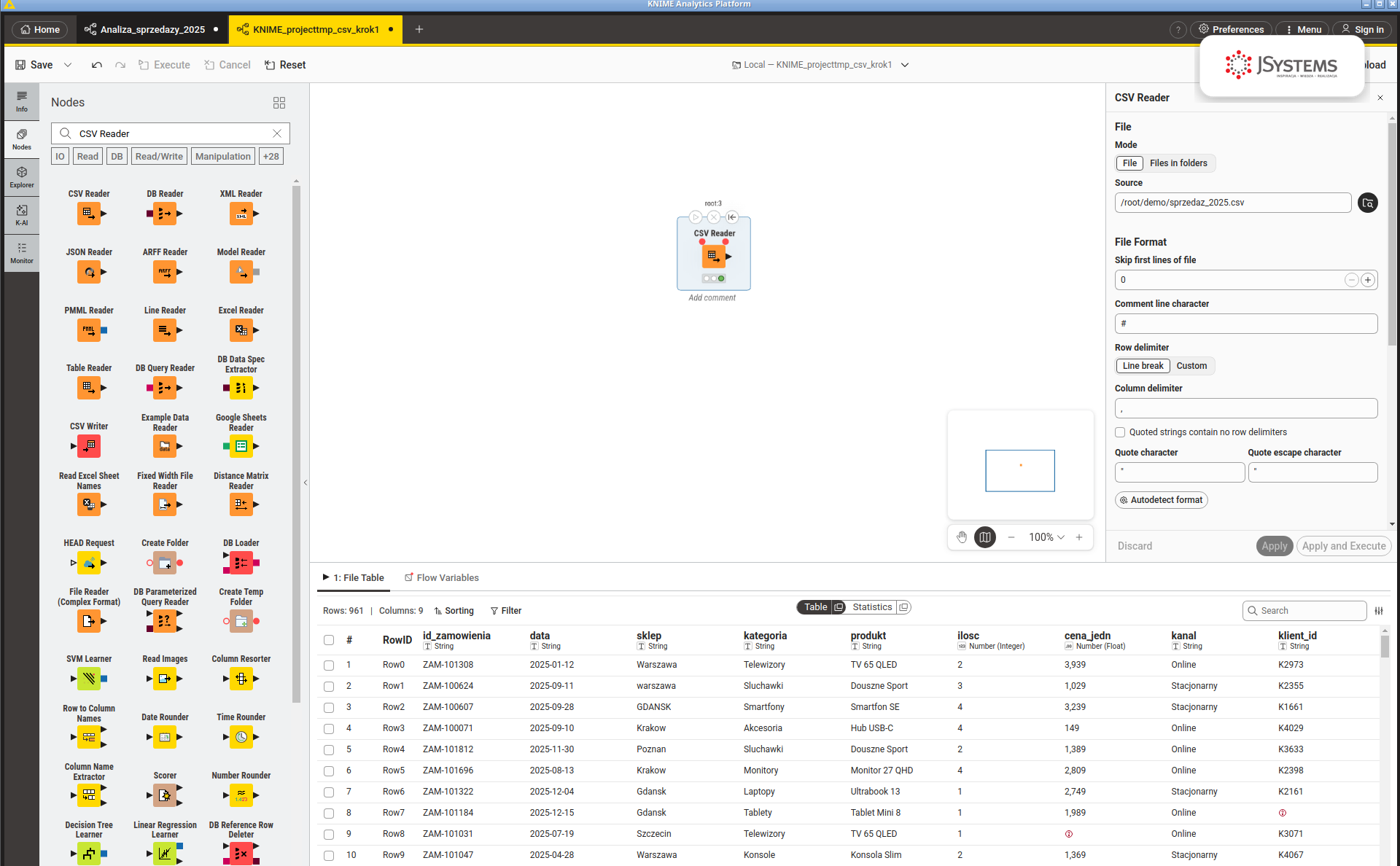Expand the Local workflow path dropdown
This screenshot has width=1400, height=866.
click(x=905, y=65)
